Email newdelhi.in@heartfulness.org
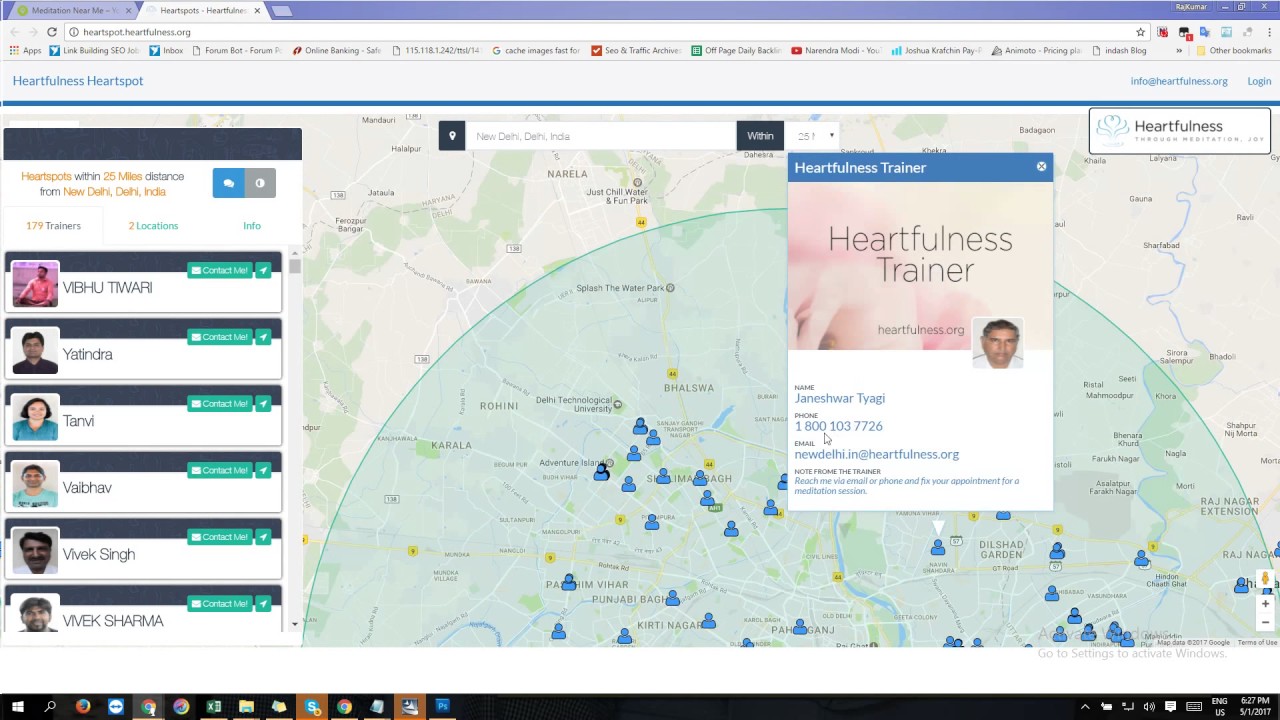This screenshot has height=720, width=1280. pos(876,454)
